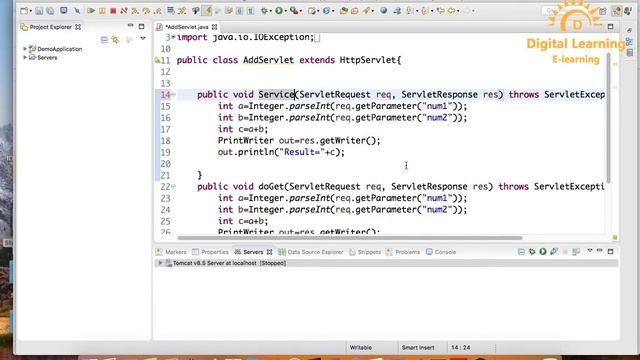
Task: Open the New wizard dropdown arrow
Action: click(x=31, y=11)
